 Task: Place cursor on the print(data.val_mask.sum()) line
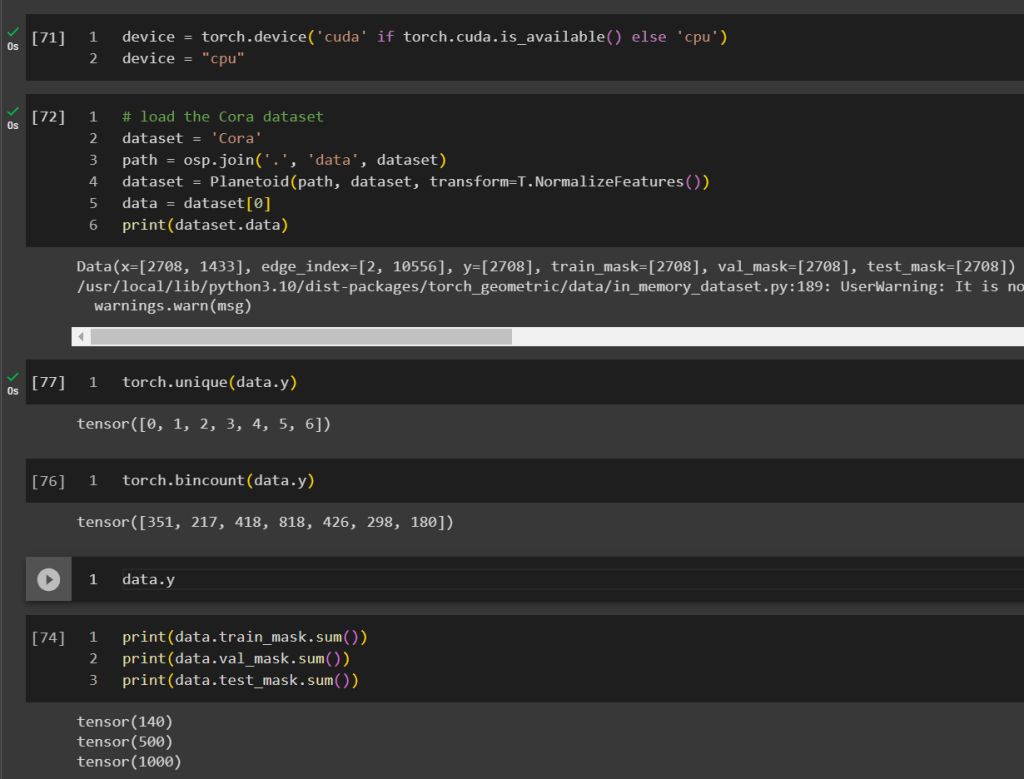pos(236,659)
